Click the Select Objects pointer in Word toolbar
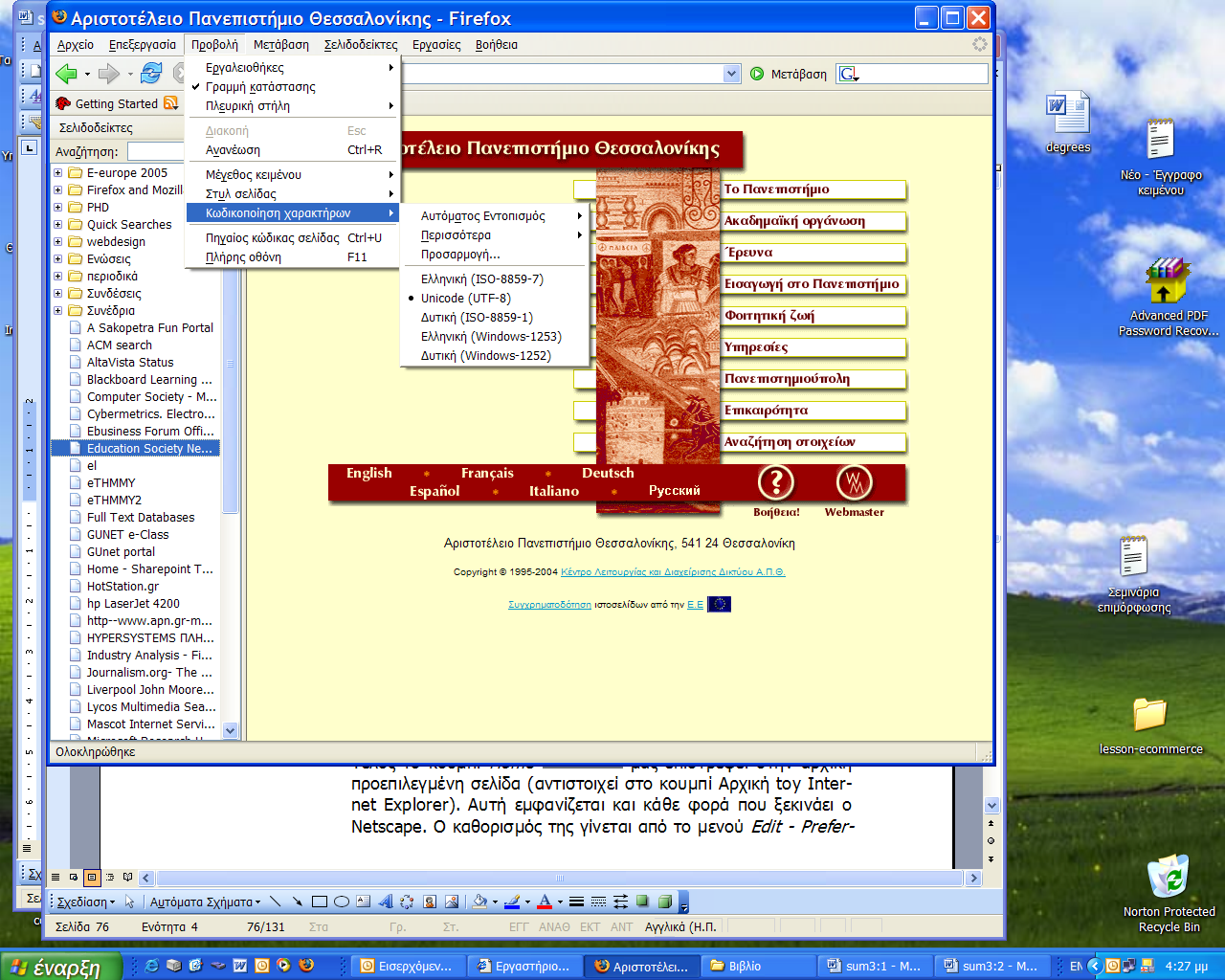Viewport: 1225px width, 980px height. 129,902
